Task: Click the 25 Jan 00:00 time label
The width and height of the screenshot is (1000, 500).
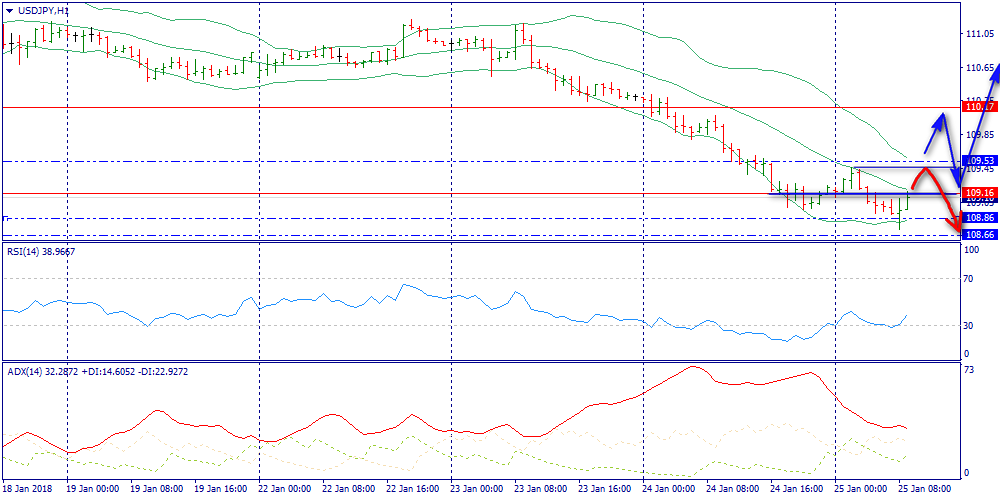Action: [859, 489]
